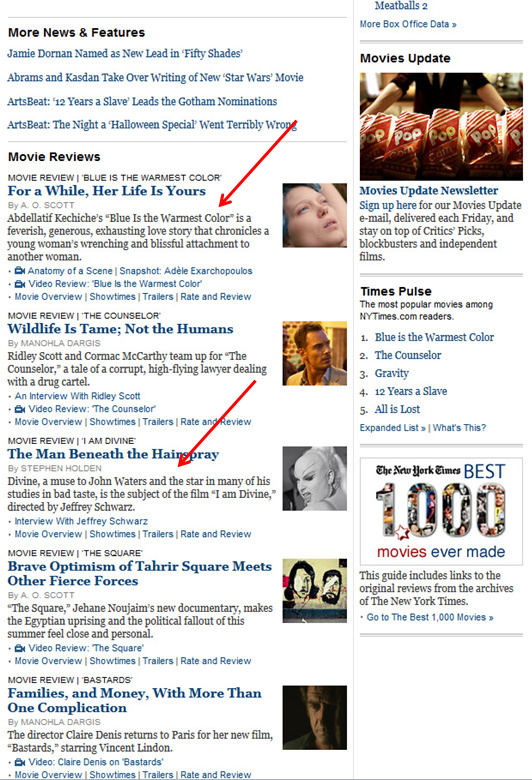Image resolution: width=532 pixels, height=780 pixels.
Task: Click camera icon beside Video Review: 'The Square'
Action: (x=20, y=648)
